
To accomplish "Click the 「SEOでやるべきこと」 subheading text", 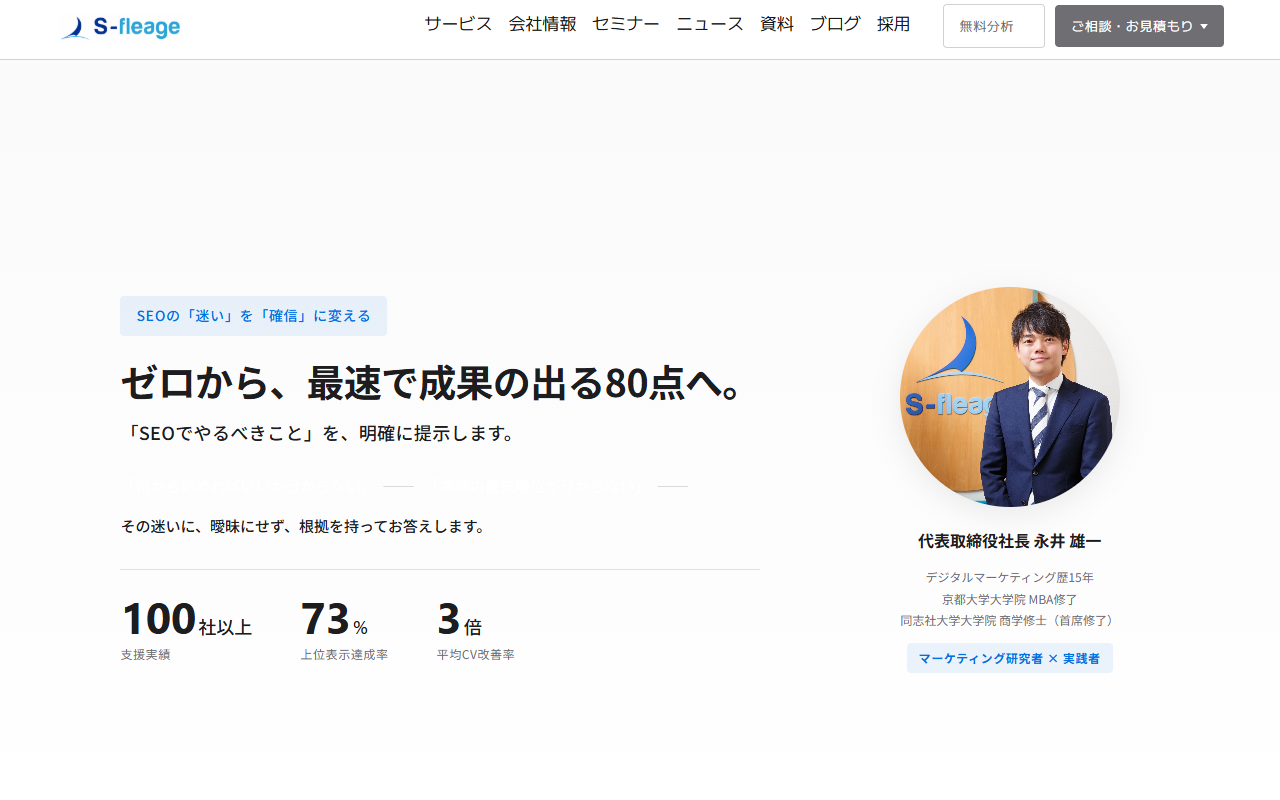I will (318, 434).
